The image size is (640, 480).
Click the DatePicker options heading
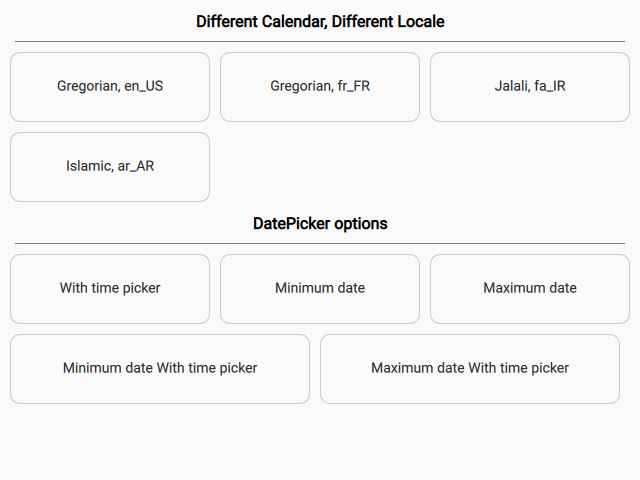[x=320, y=223]
